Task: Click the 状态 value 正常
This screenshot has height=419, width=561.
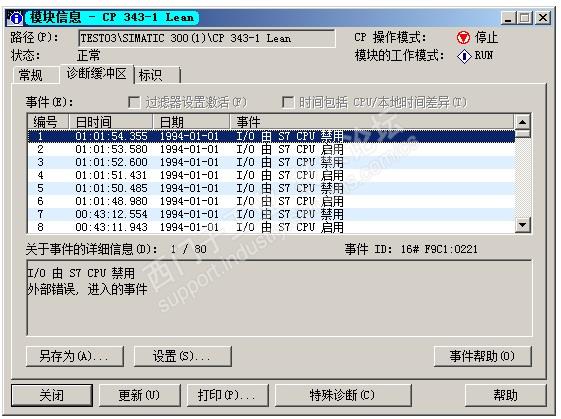Action: coord(89,56)
